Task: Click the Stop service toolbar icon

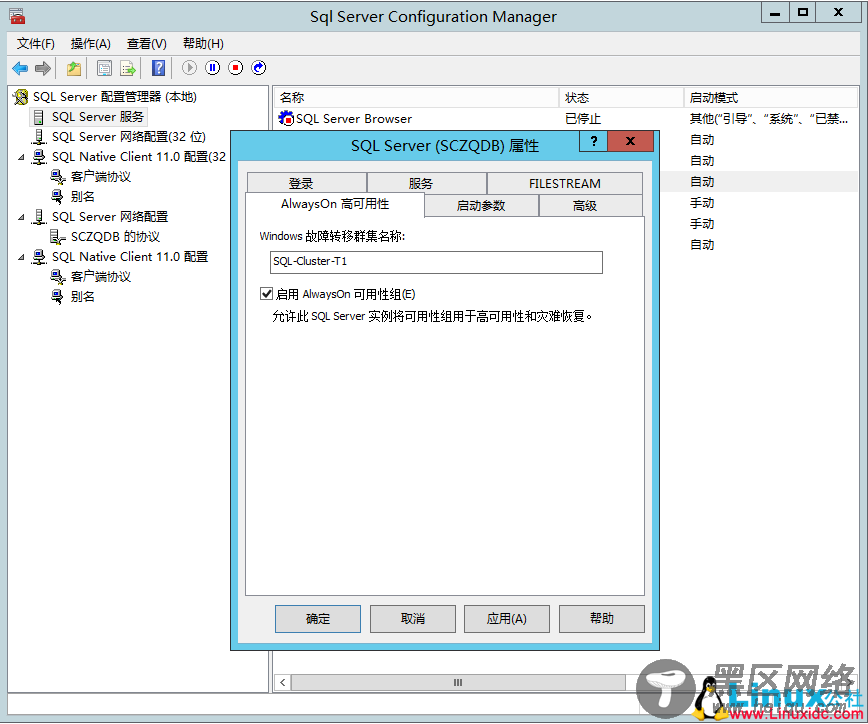Action: click(236, 68)
